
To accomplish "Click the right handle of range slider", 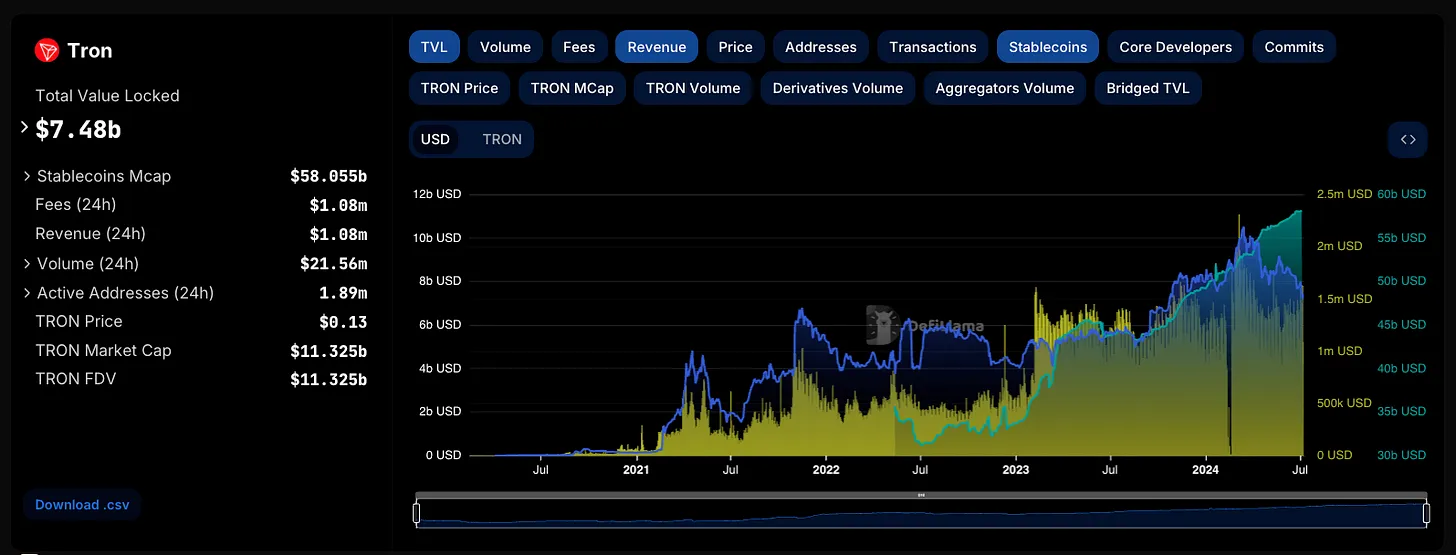I will click(1426, 514).
